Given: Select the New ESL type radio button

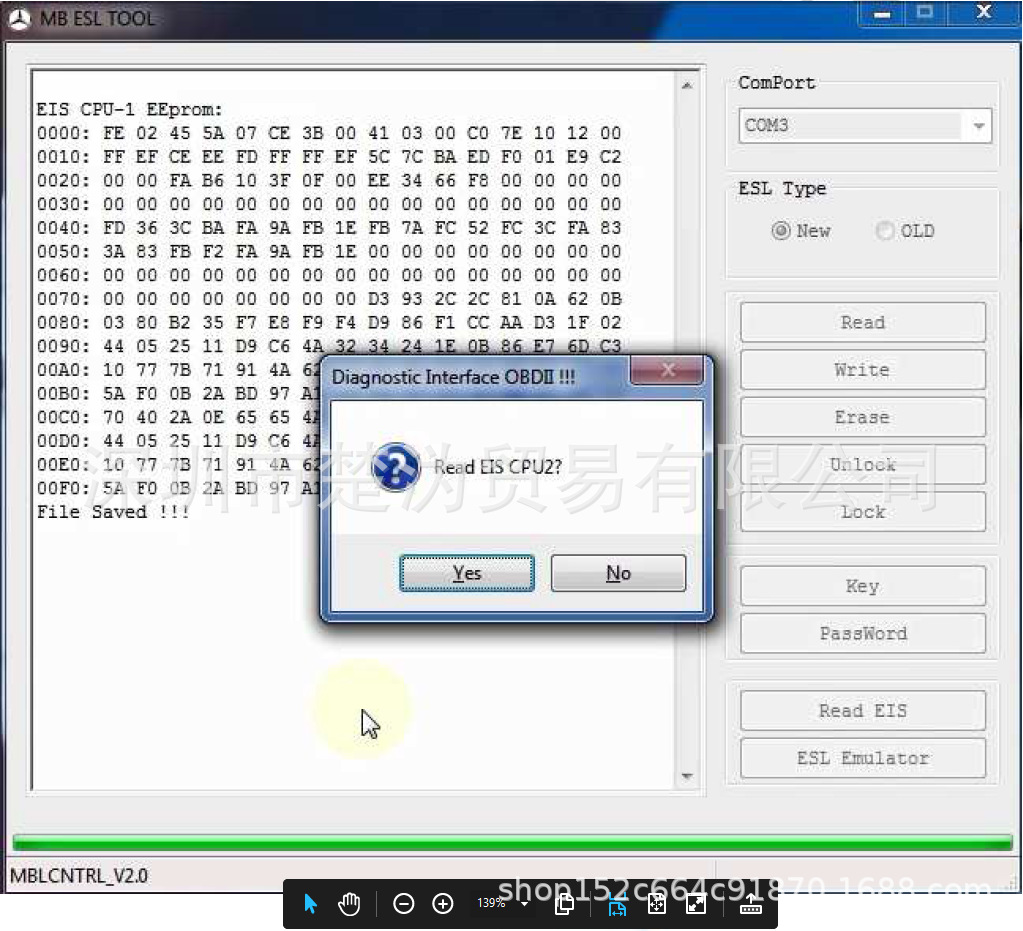Looking at the screenshot, I should [x=780, y=230].
